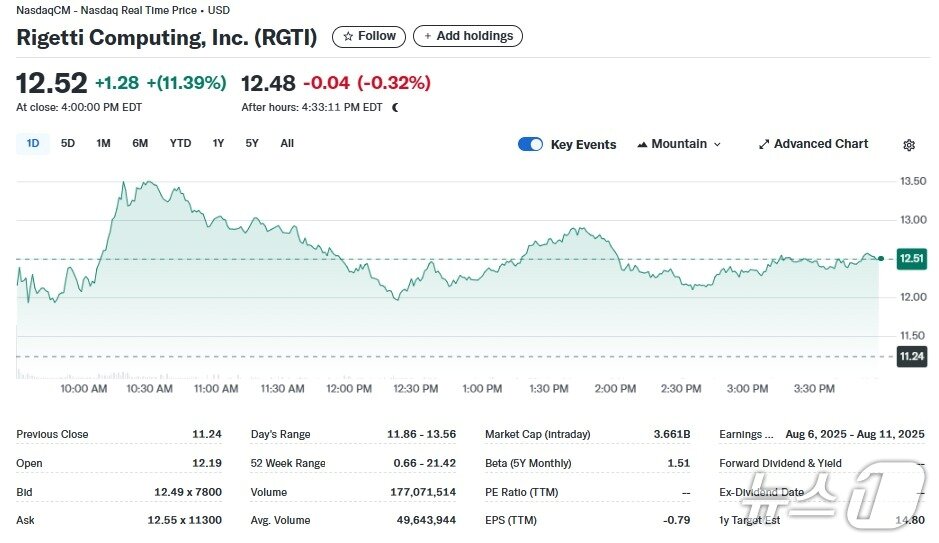Toggle the Key Events switch
The width and height of the screenshot is (939, 543).
[530, 144]
